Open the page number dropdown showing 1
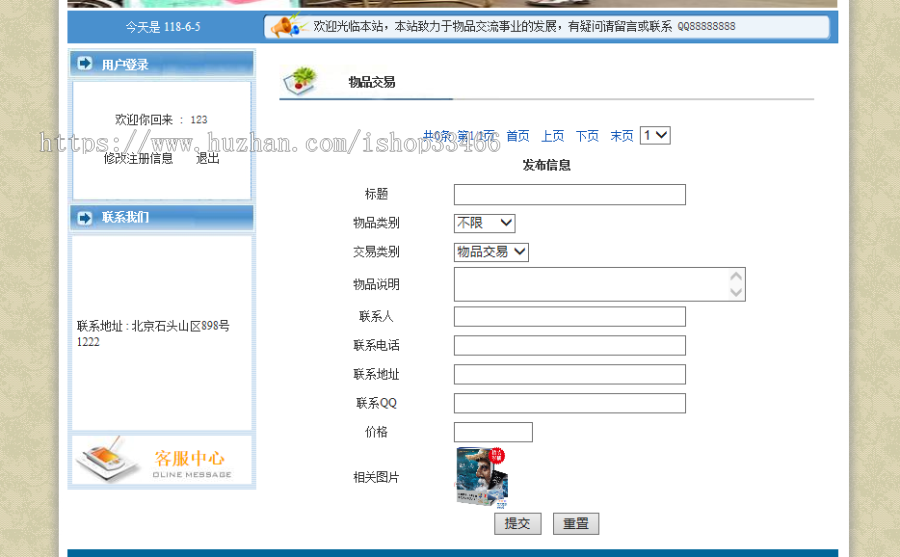 click(655, 136)
